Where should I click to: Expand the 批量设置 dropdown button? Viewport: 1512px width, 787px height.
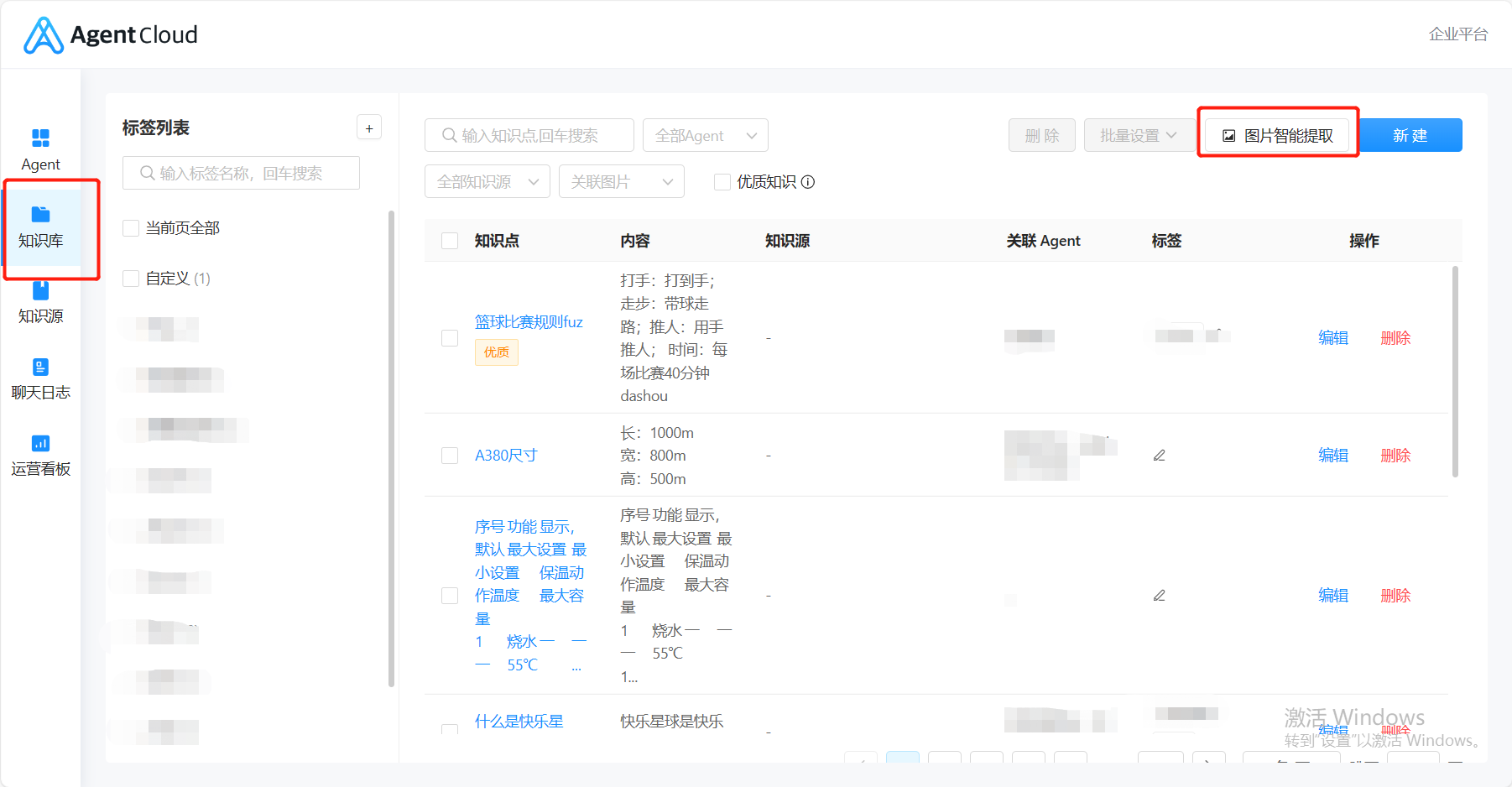point(1139,135)
